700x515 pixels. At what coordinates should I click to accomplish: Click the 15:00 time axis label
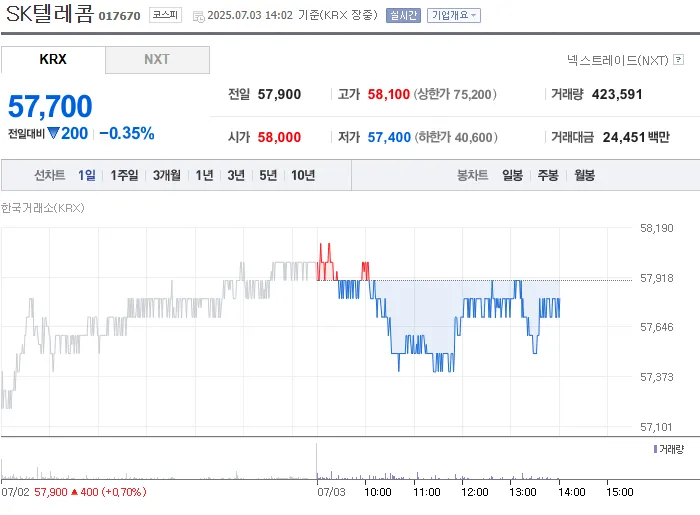pos(620,492)
